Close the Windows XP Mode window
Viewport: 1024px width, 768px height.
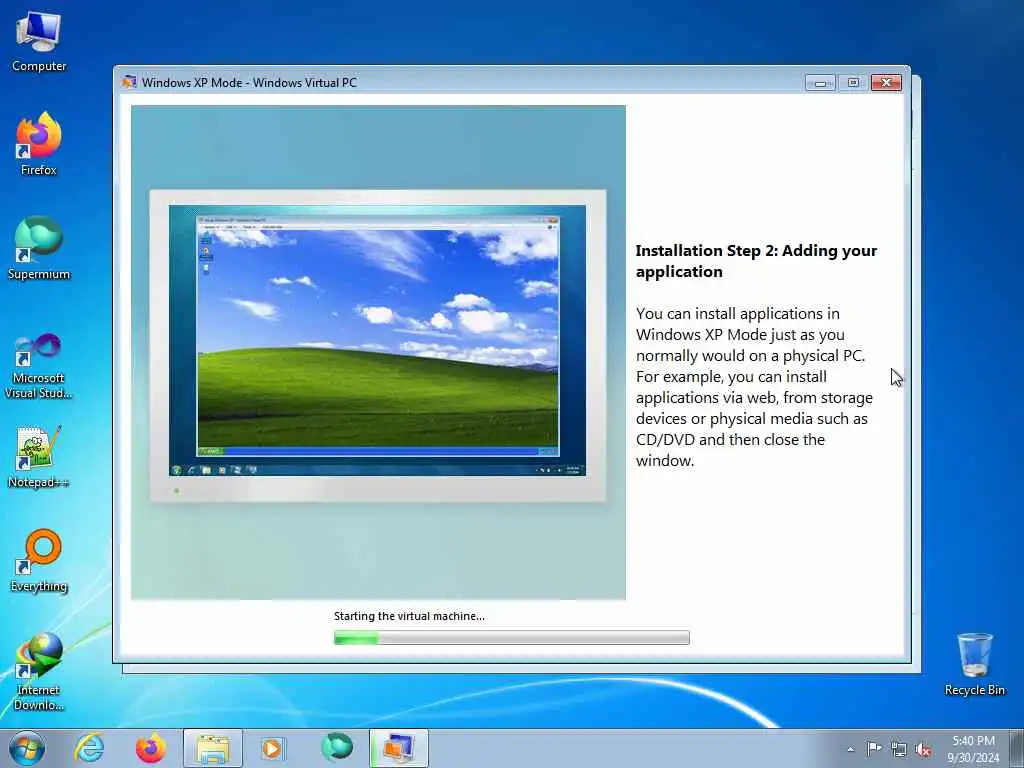point(886,83)
